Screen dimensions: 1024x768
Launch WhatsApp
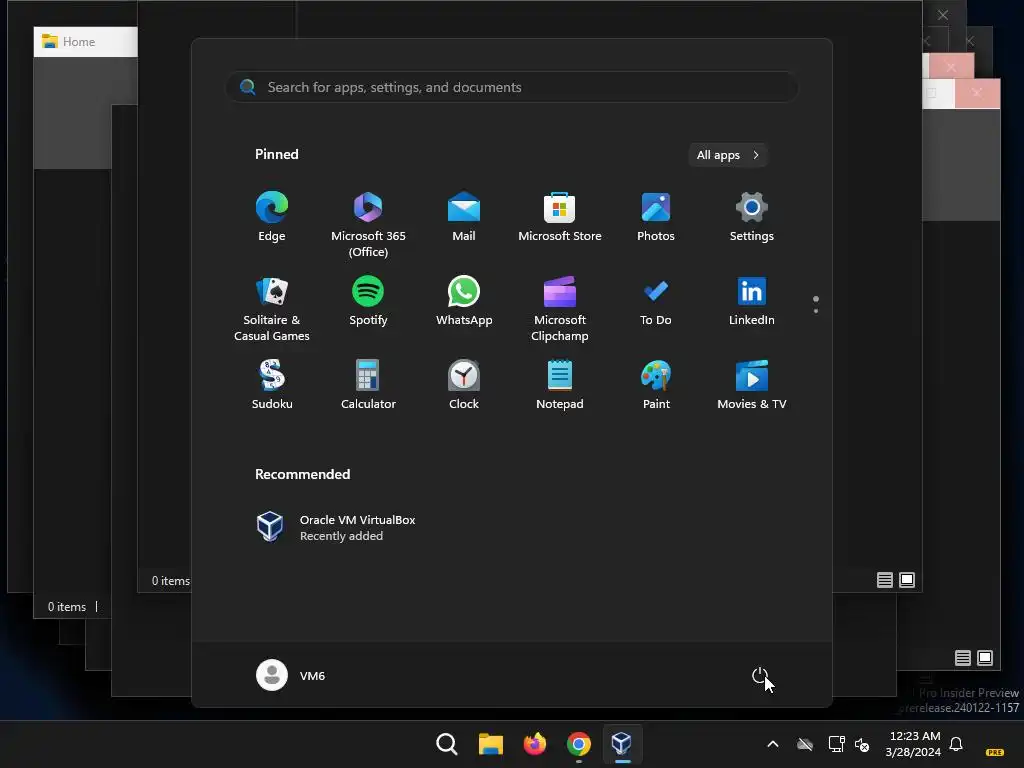point(464,301)
